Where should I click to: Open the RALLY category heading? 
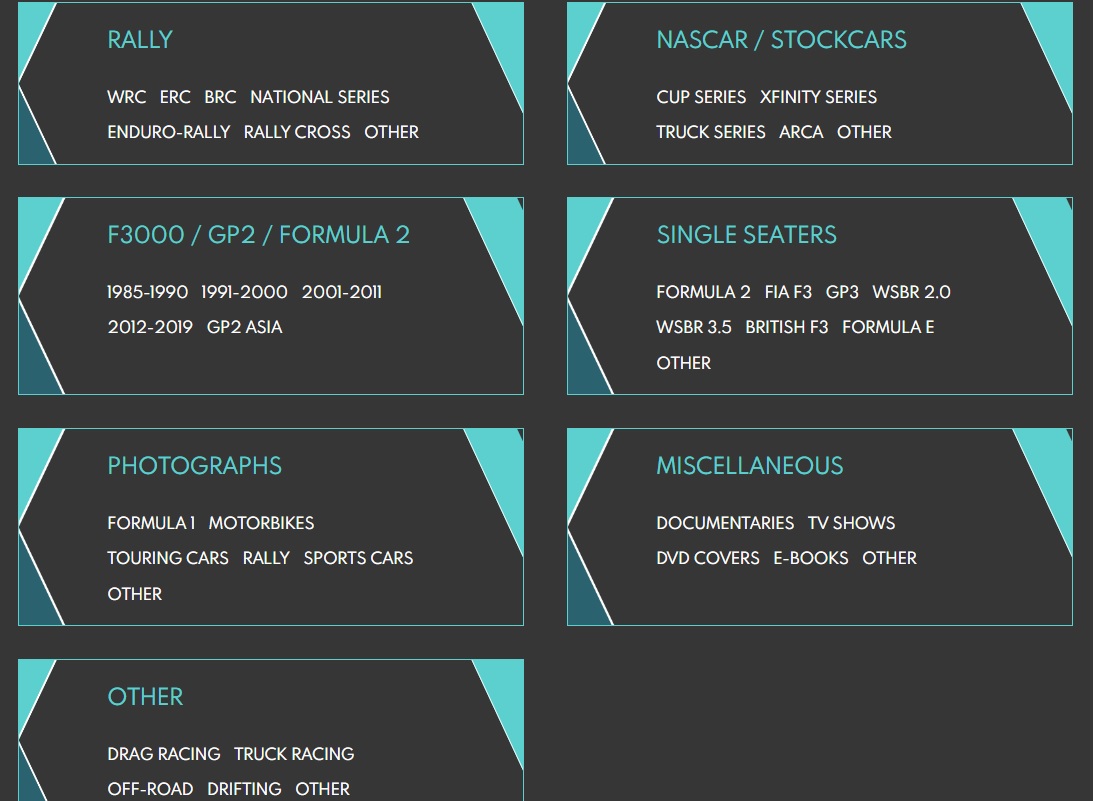[x=140, y=40]
